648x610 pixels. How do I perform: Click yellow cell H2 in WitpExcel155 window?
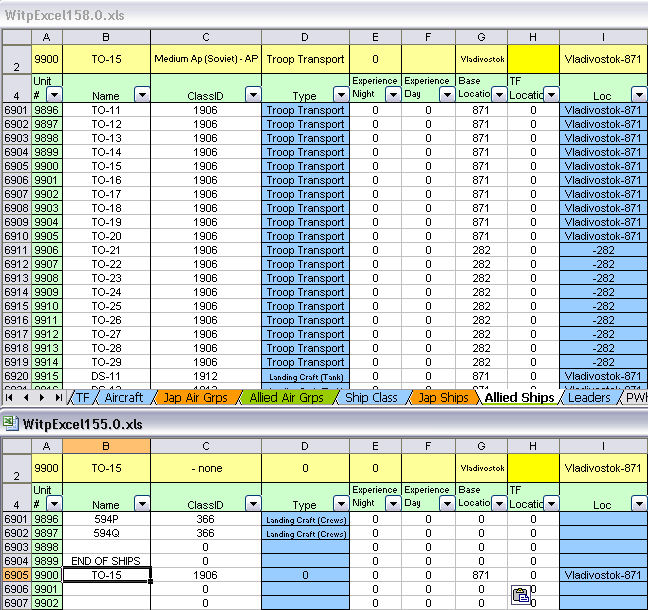coord(533,468)
